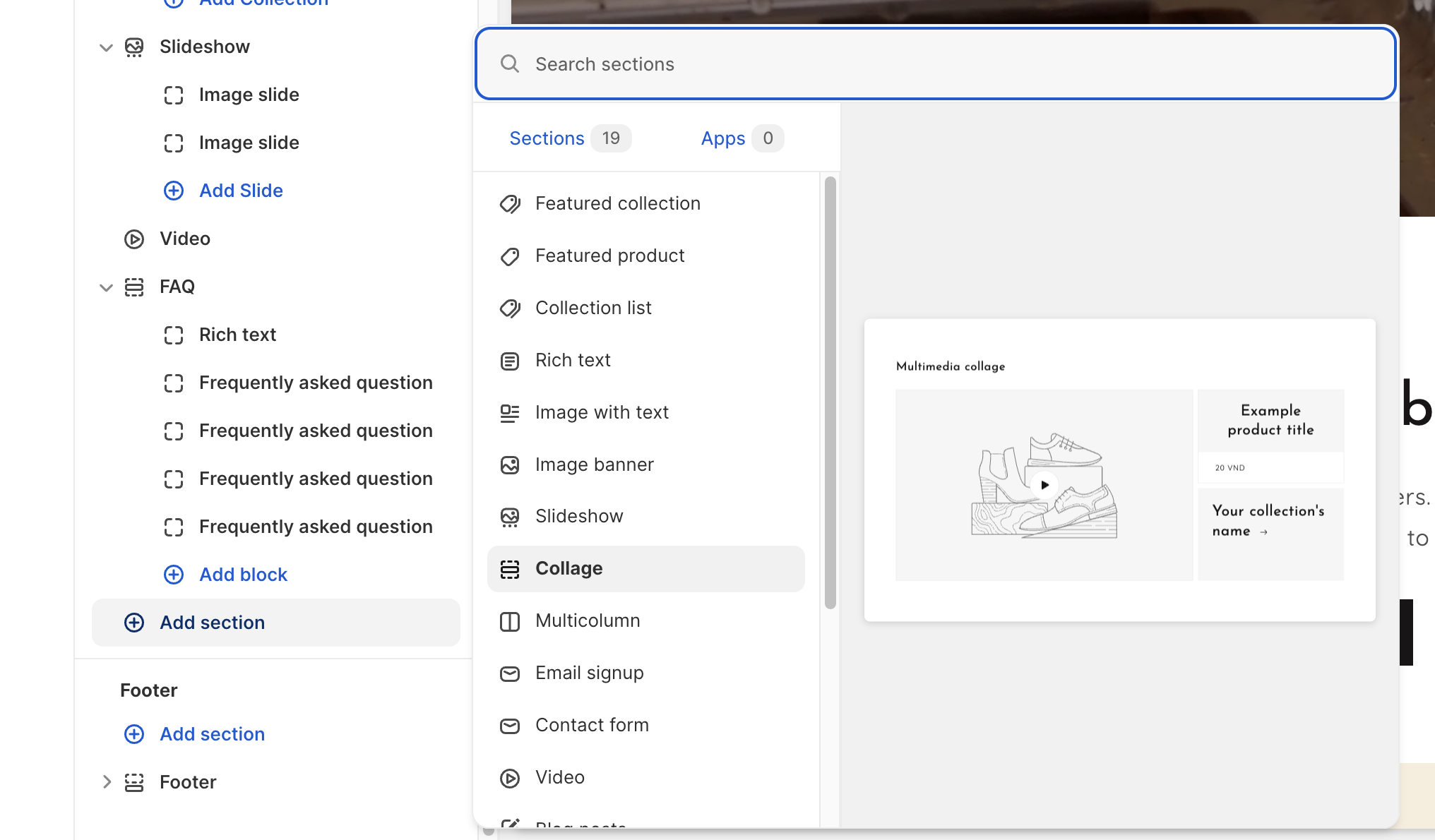Click the section list scrollbar

tap(830, 392)
